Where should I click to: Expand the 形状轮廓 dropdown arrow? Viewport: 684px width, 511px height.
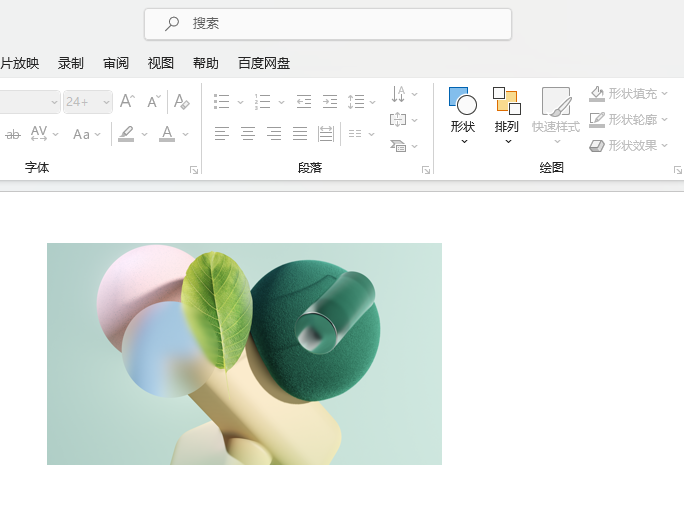(664, 119)
